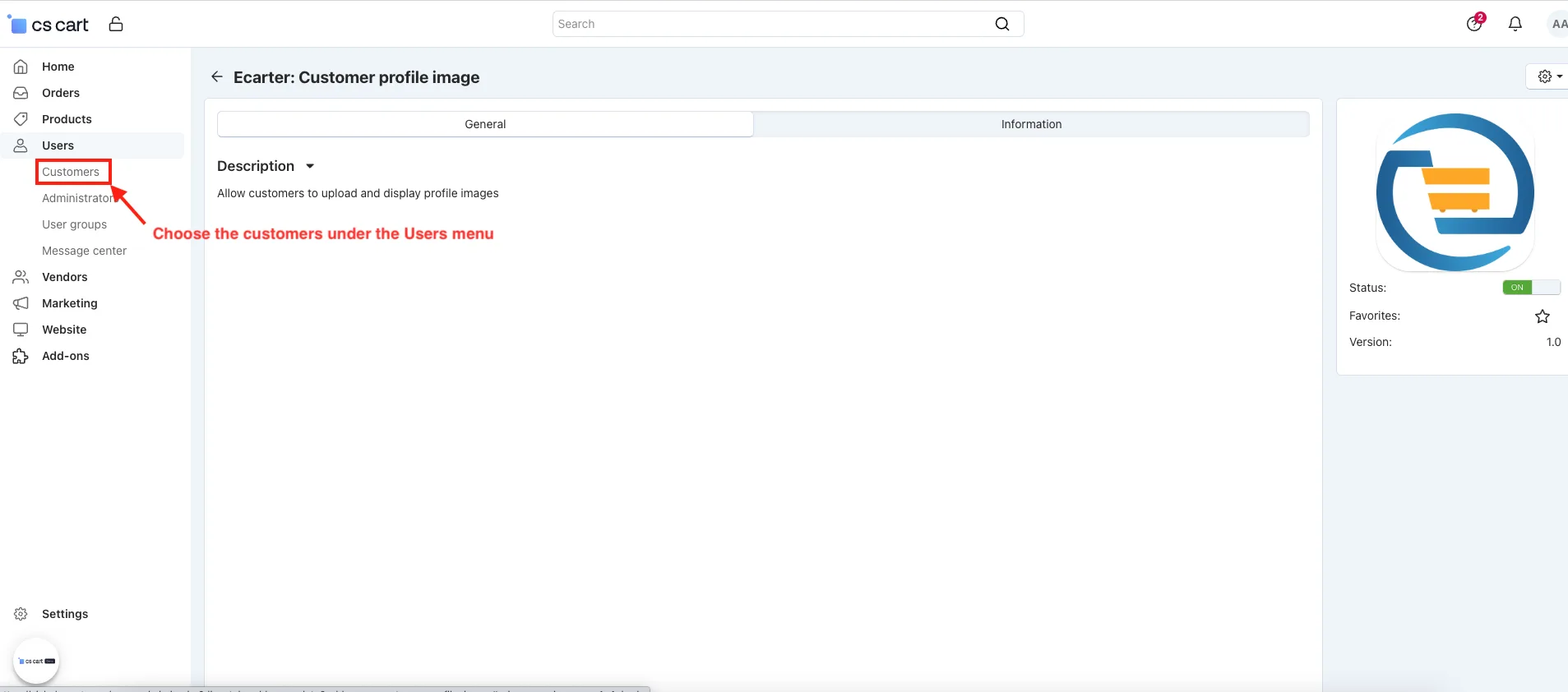This screenshot has height=692, width=1568.
Task: Click the Favorites: label
Action: [1375, 316]
